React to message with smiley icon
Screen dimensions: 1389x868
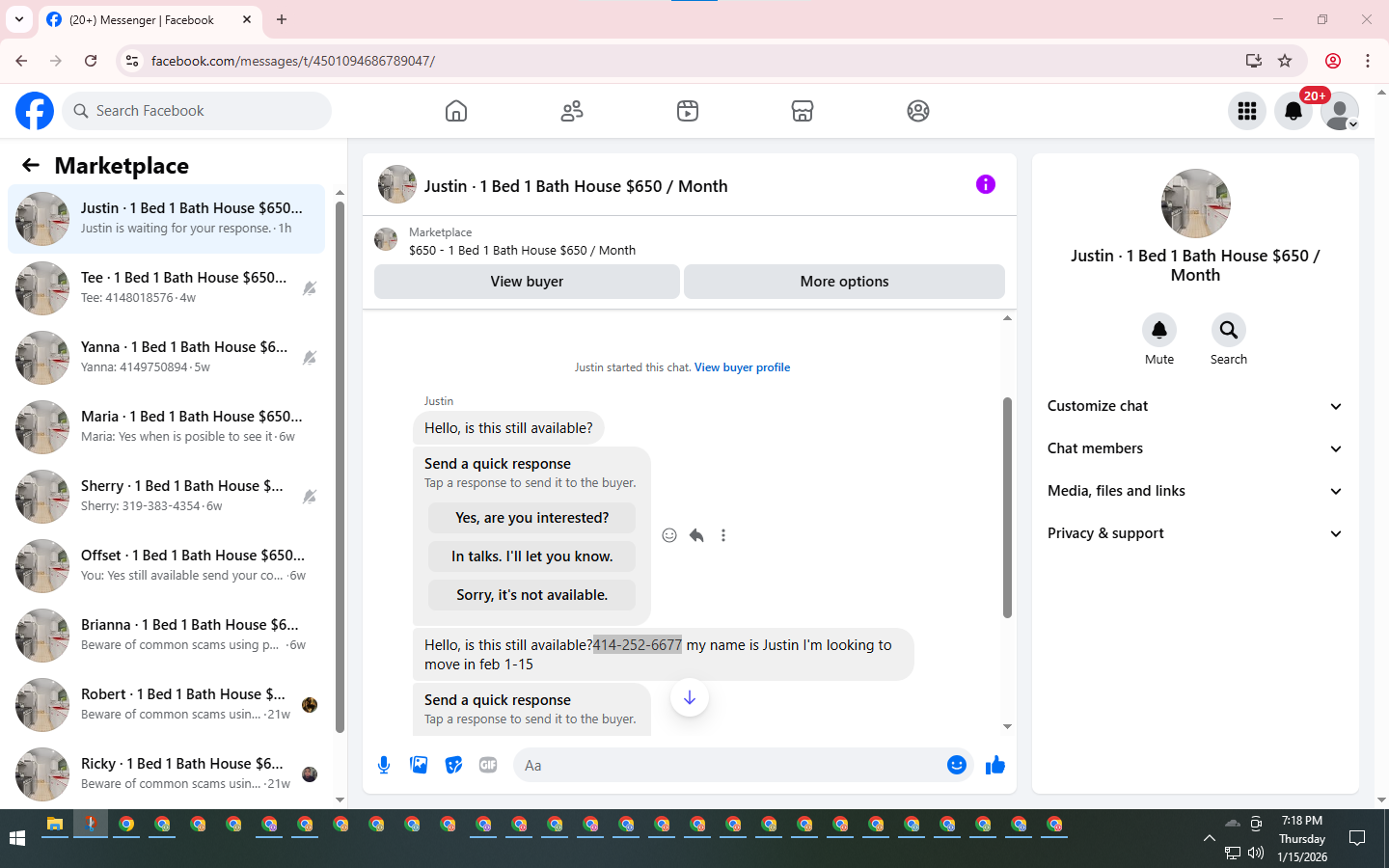669,535
